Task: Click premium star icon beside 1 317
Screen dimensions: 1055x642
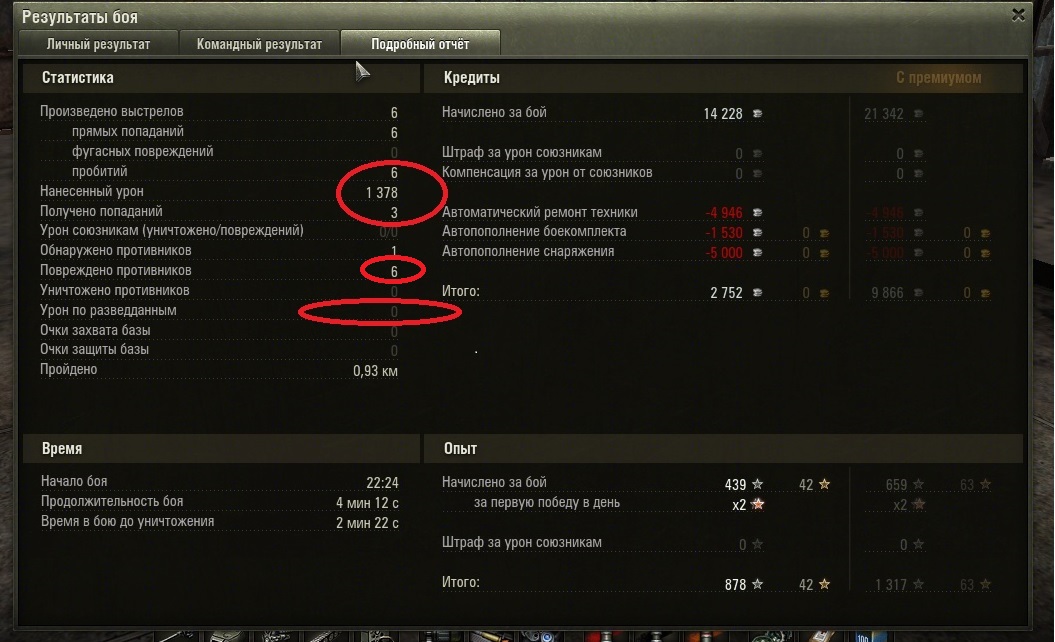Action: [x=918, y=584]
